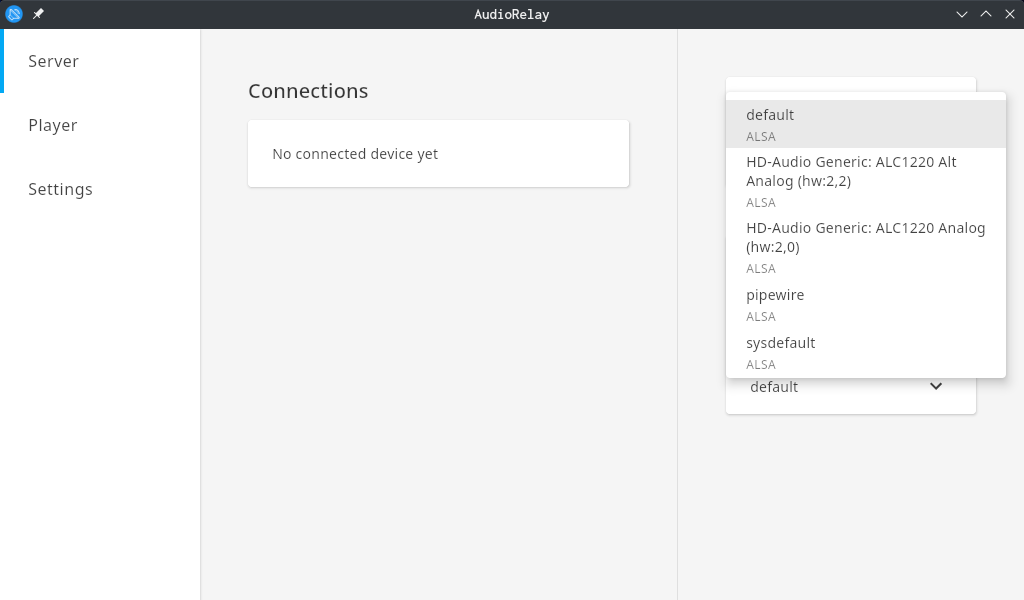The image size is (1024, 600).
Task: Click the ALSA label under sysdefault
Action: 761,365
